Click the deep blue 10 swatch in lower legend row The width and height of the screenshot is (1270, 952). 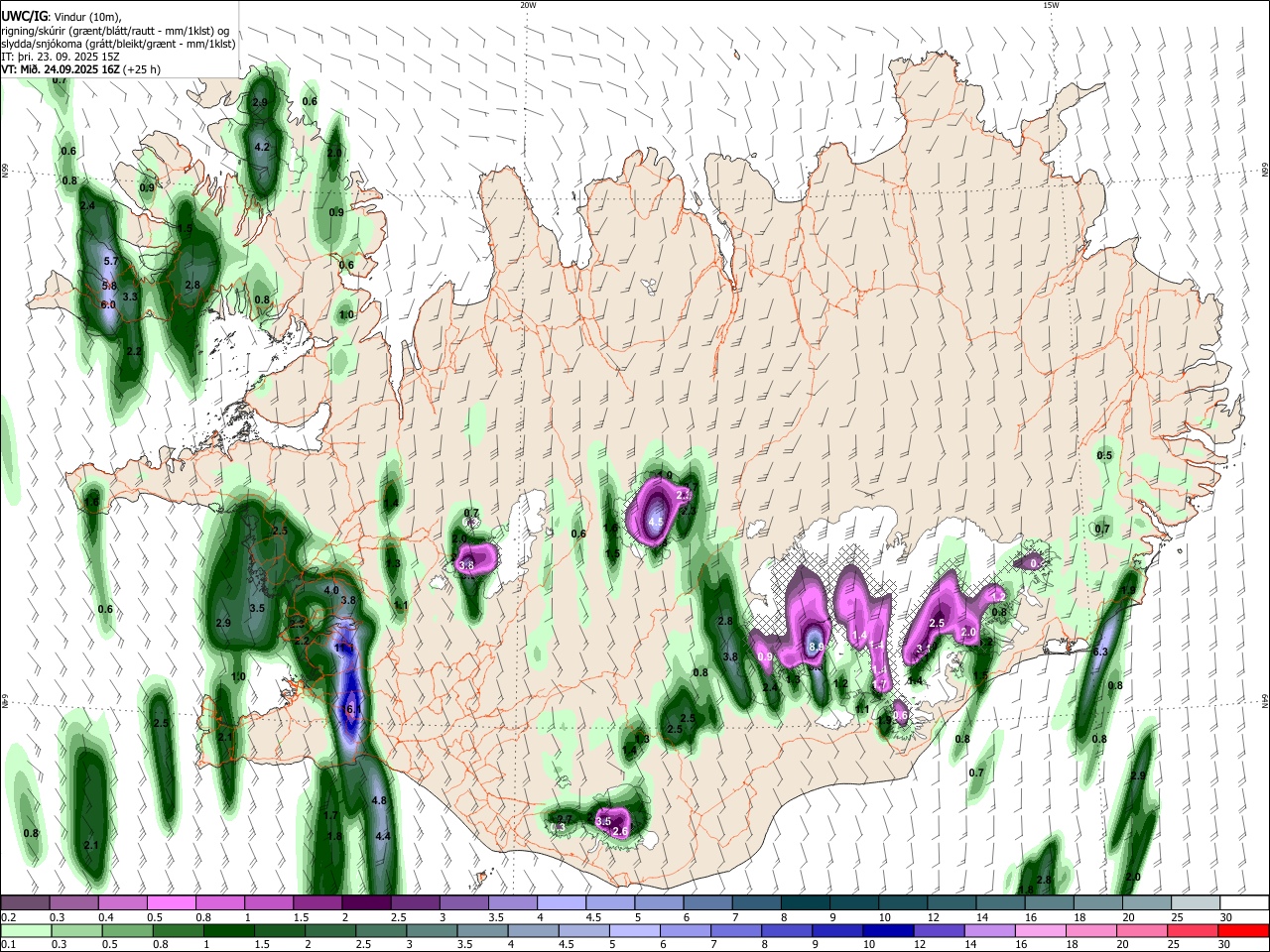click(x=887, y=931)
